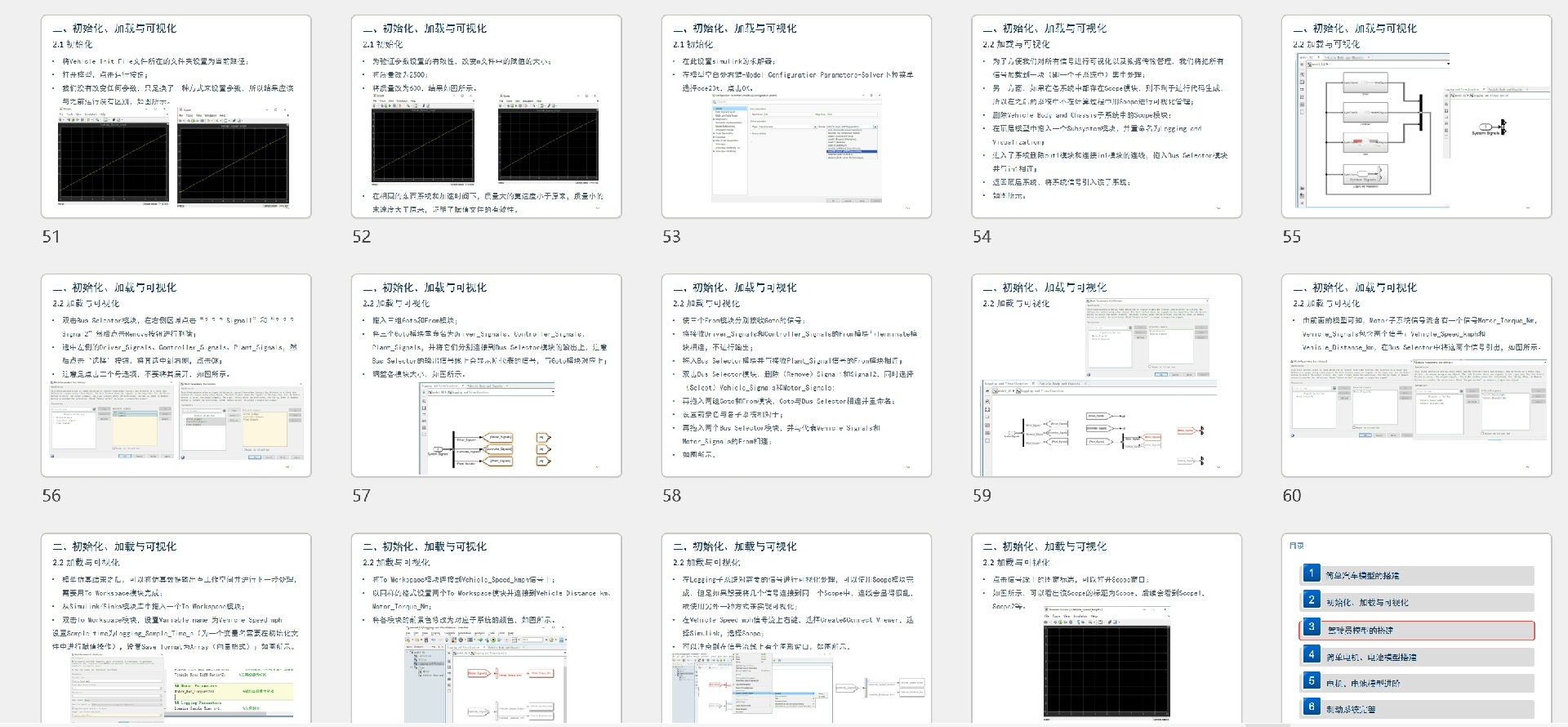
Task: Click slide number label 55
Action: 1292,237
